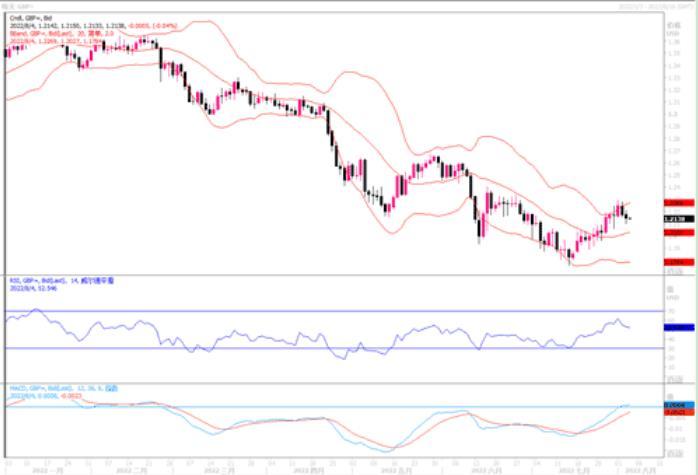Click the latest candlestick on the price chart
This screenshot has height=475, width=698.
(x=629, y=217)
